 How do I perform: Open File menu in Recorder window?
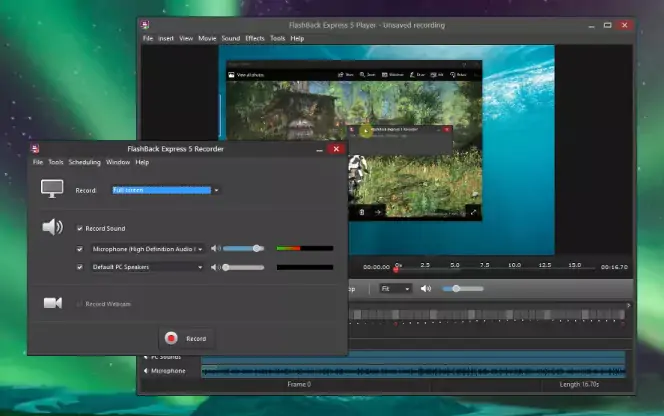click(38, 162)
